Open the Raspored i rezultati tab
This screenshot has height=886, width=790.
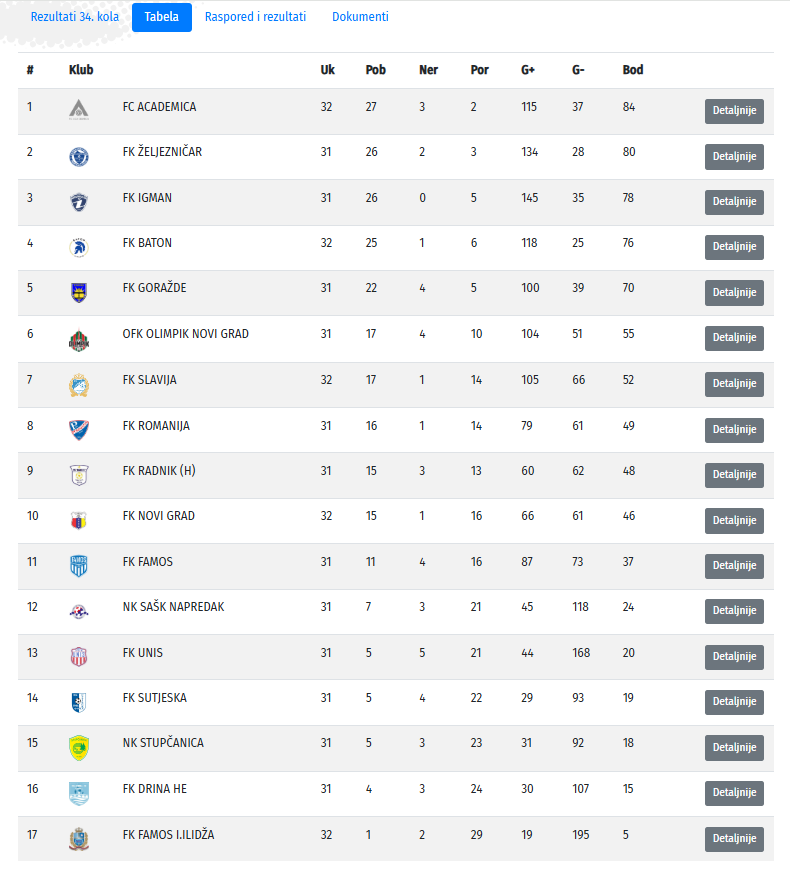[255, 17]
